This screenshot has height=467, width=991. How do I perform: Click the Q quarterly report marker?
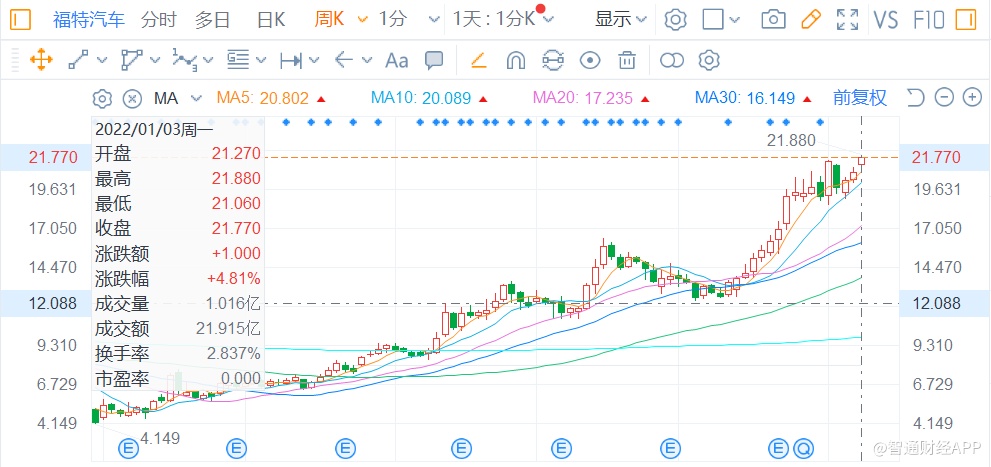(805, 449)
